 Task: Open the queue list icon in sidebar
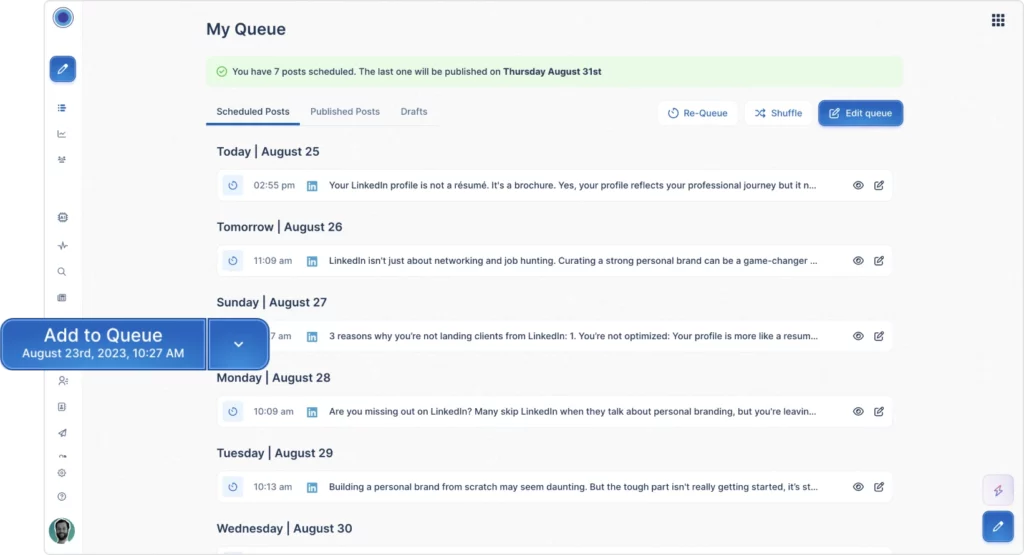62,108
